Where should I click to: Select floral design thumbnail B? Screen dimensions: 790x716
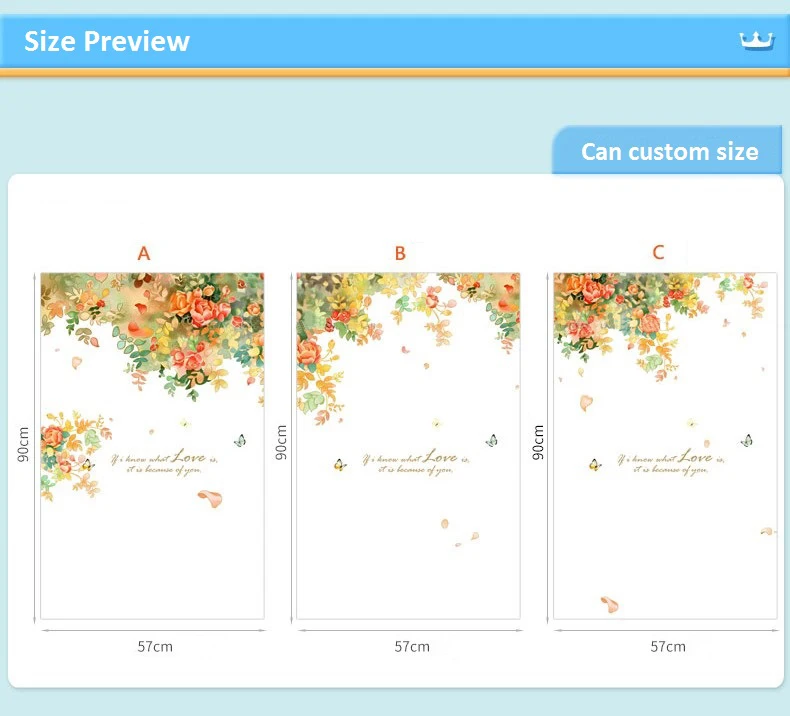coord(408,446)
